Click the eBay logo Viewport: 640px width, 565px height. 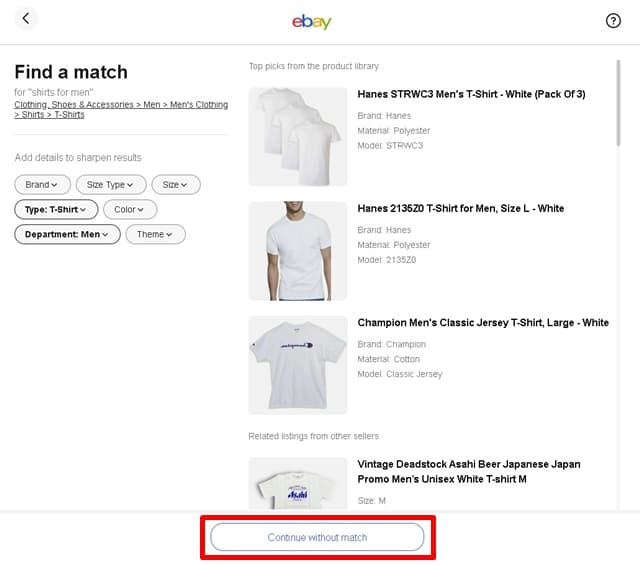(311, 21)
